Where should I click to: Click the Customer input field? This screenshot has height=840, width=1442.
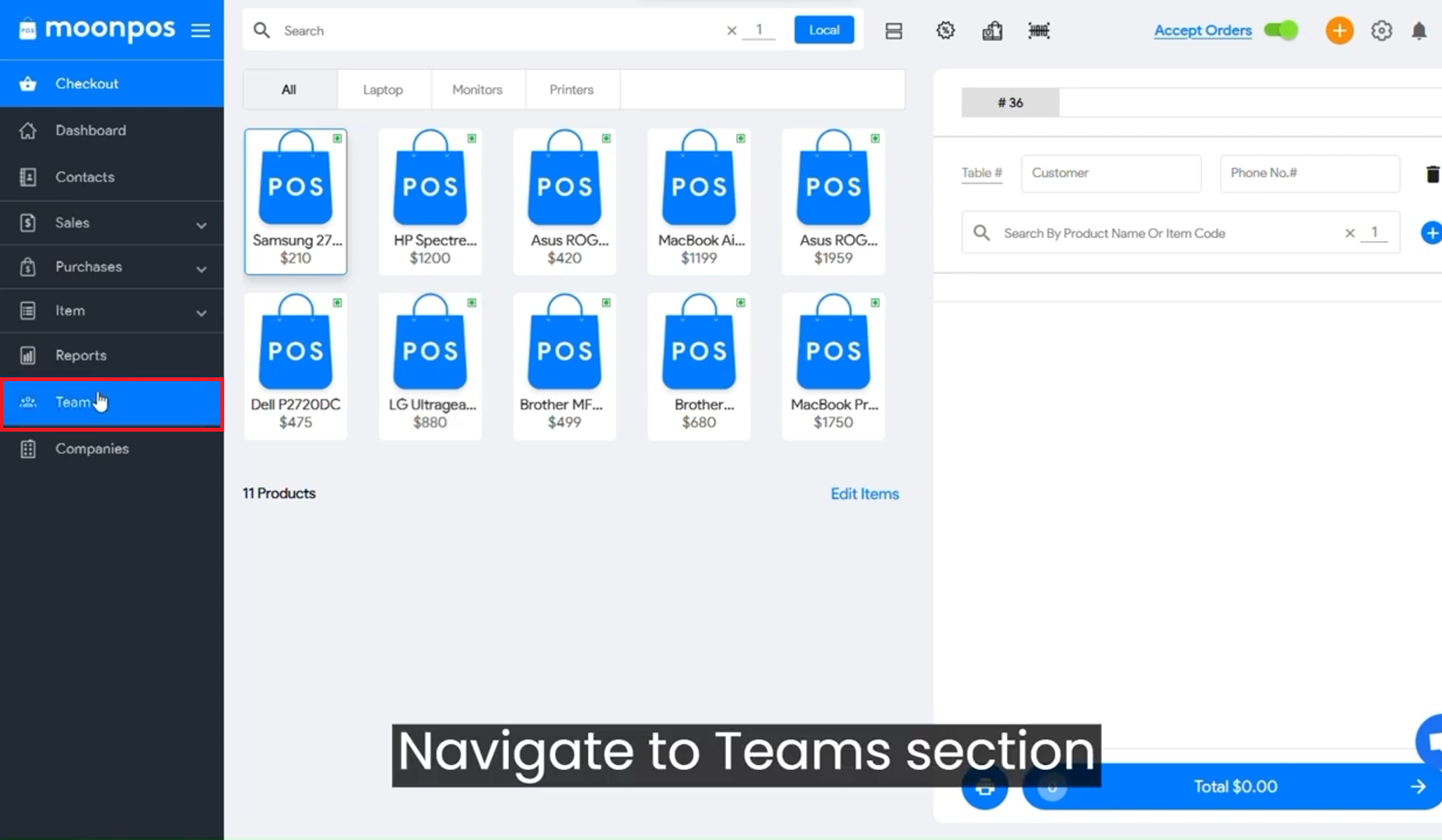[1111, 173]
